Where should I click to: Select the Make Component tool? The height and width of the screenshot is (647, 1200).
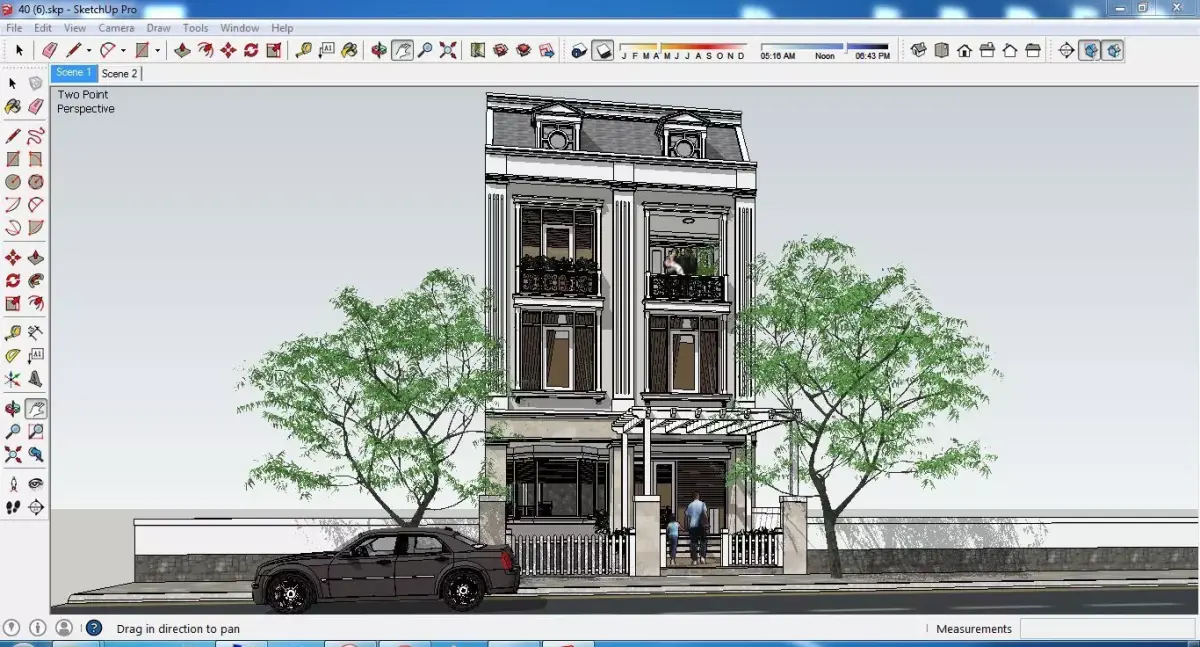pos(36,83)
